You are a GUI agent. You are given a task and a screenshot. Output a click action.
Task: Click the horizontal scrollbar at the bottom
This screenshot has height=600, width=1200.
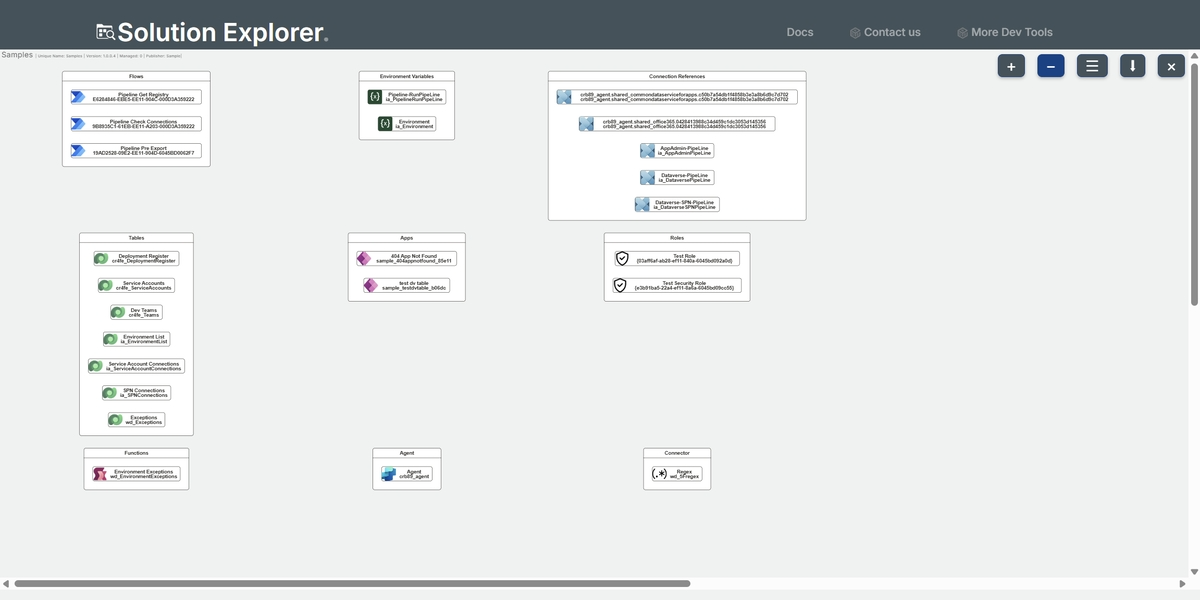pos(352,583)
